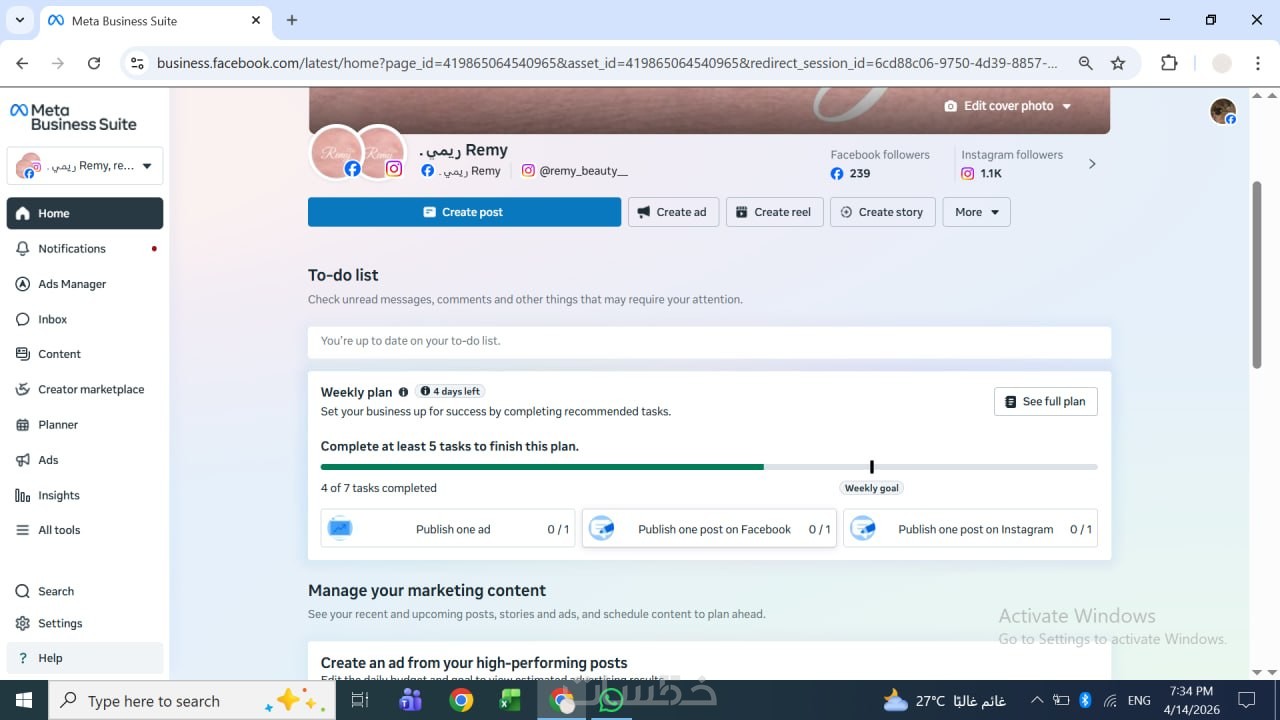Click the Weekly goal marker
This screenshot has width=1280, height=720.
(872, 488)
